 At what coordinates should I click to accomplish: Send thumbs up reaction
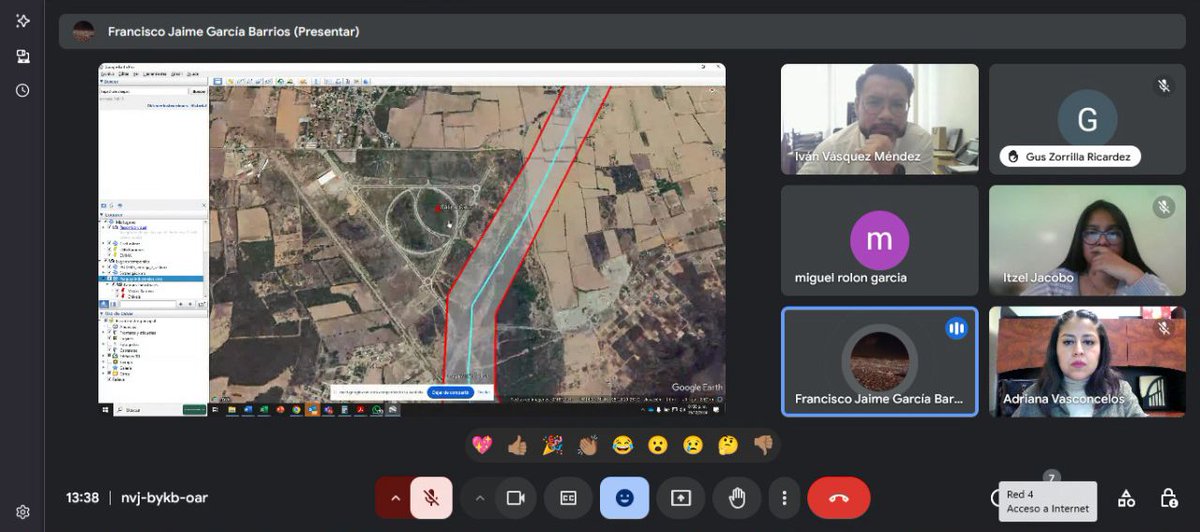(x=517, y=445)
